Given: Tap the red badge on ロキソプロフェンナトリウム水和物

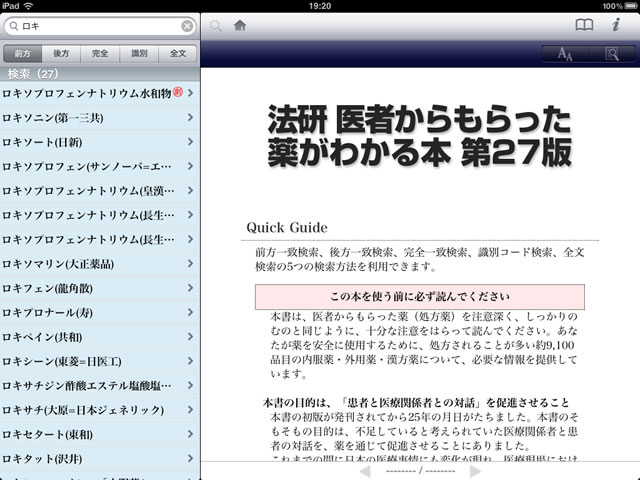Looking at the screenshot, I should (178, 92).
